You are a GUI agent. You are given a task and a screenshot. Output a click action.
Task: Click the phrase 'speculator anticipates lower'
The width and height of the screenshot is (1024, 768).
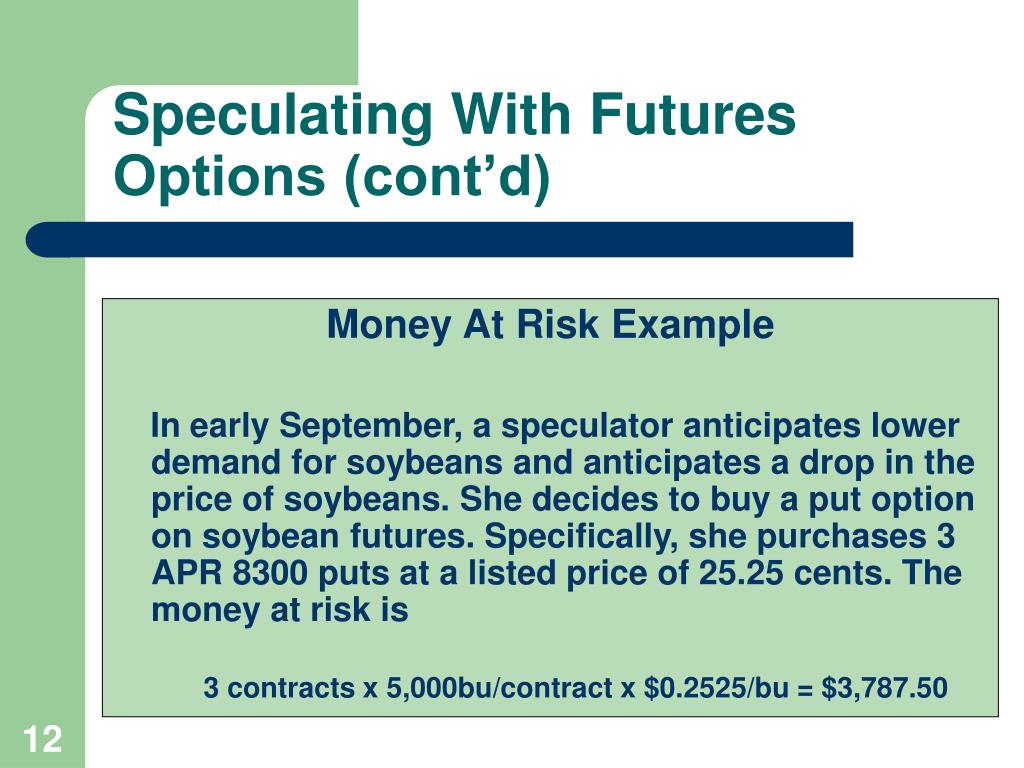click(x=730, y=426)
